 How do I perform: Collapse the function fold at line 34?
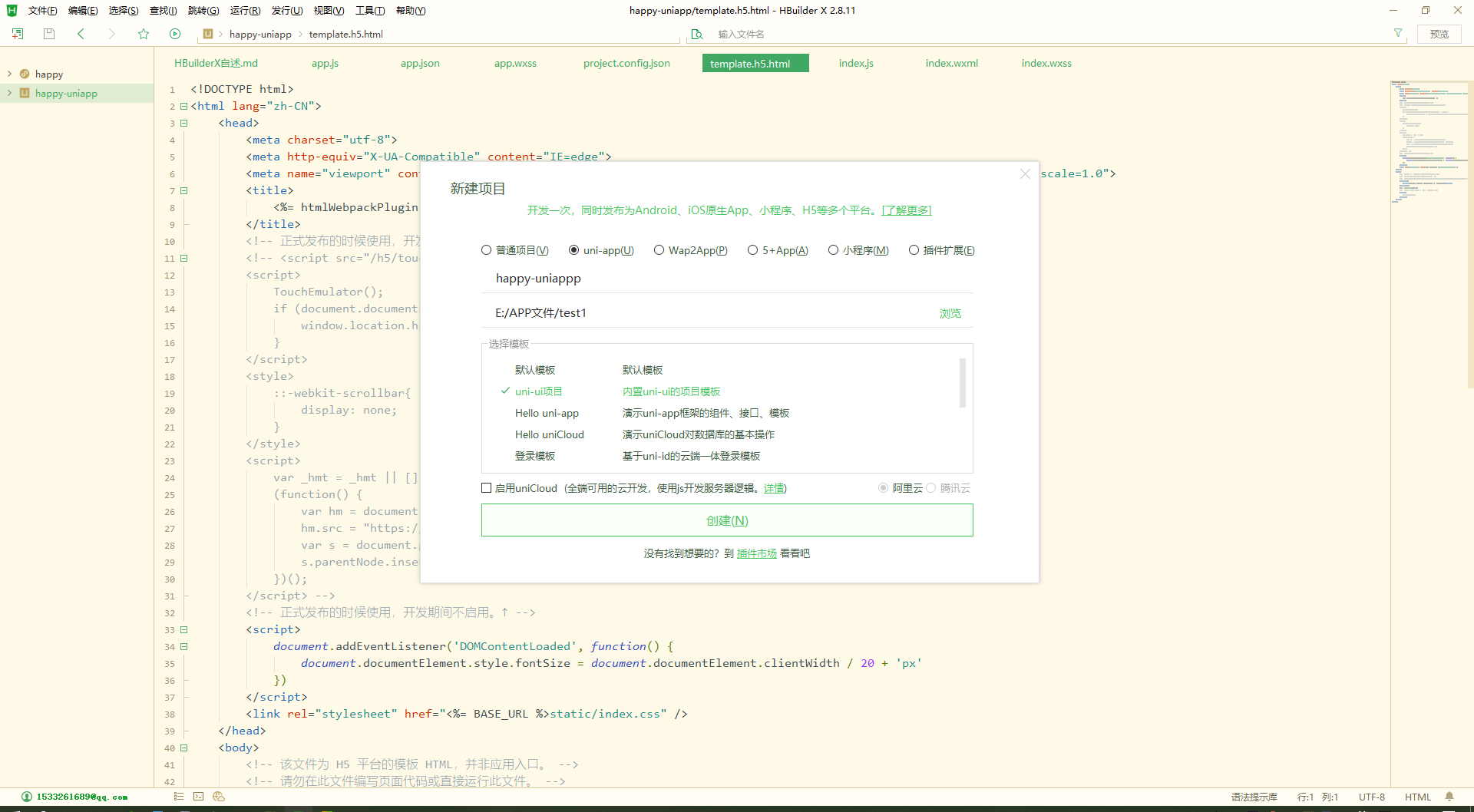click(183, 646)
